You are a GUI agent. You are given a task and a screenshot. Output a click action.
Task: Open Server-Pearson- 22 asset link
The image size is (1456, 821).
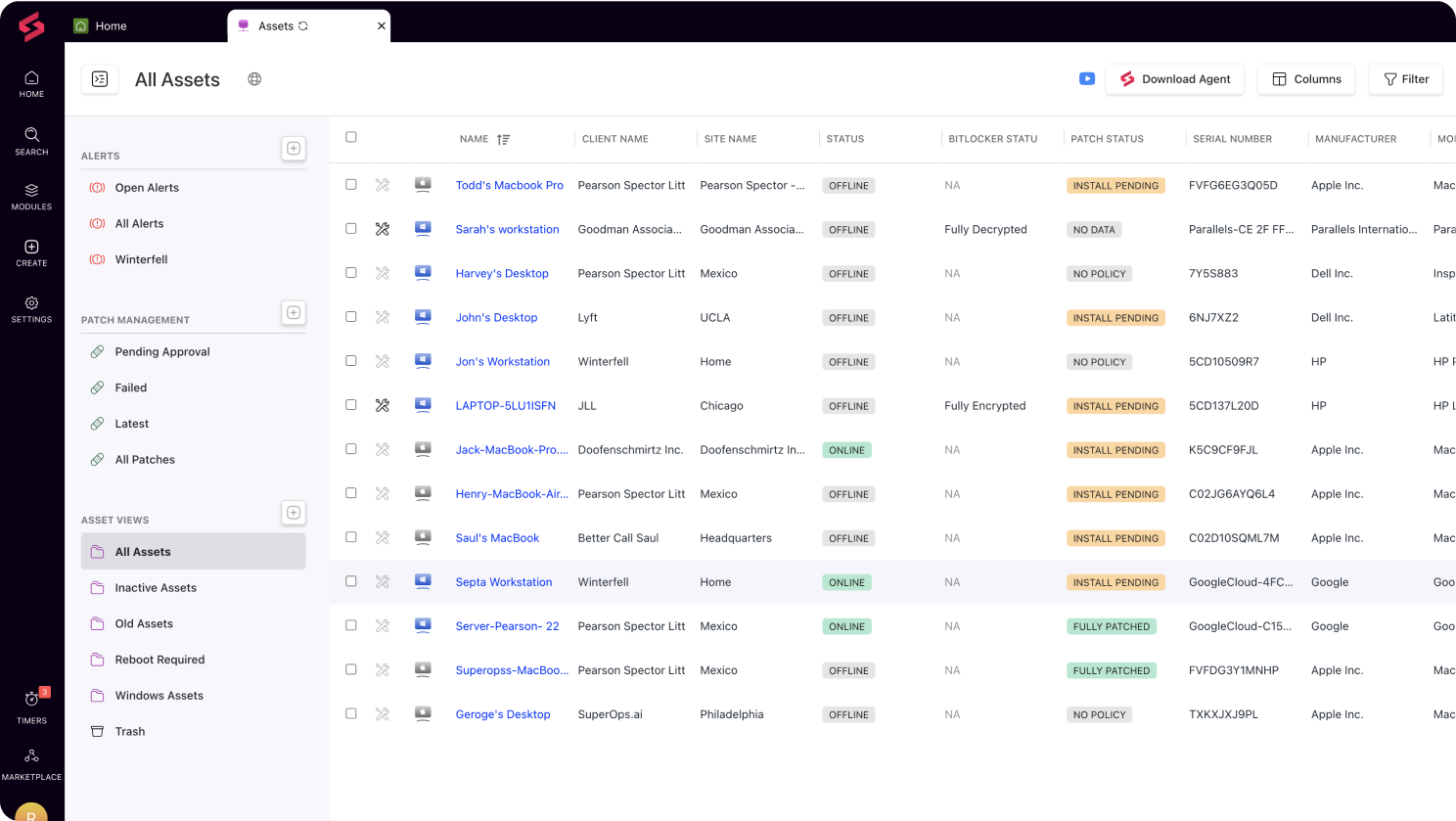click(508, 626)
